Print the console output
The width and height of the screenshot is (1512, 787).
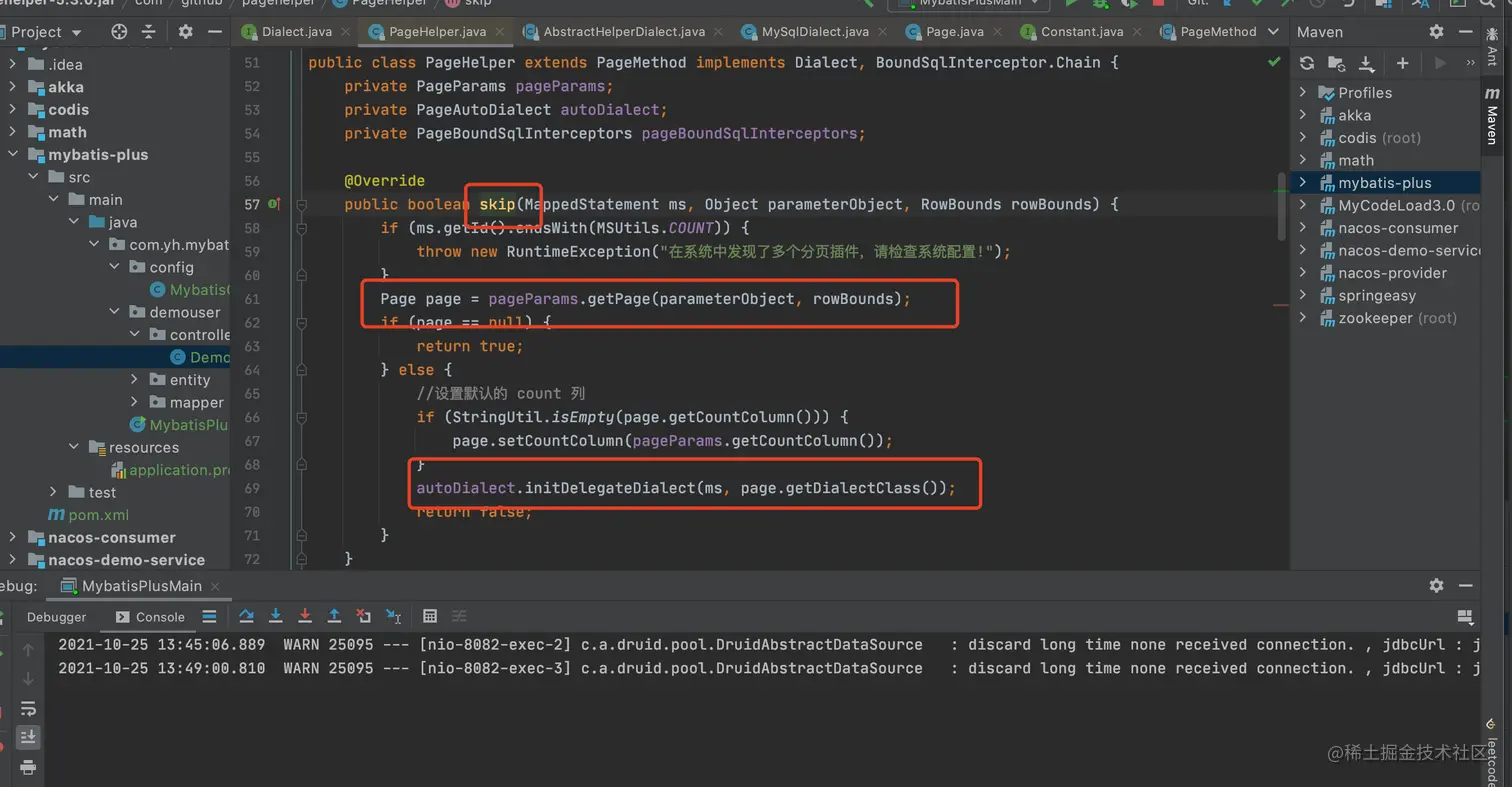[28, 767]
